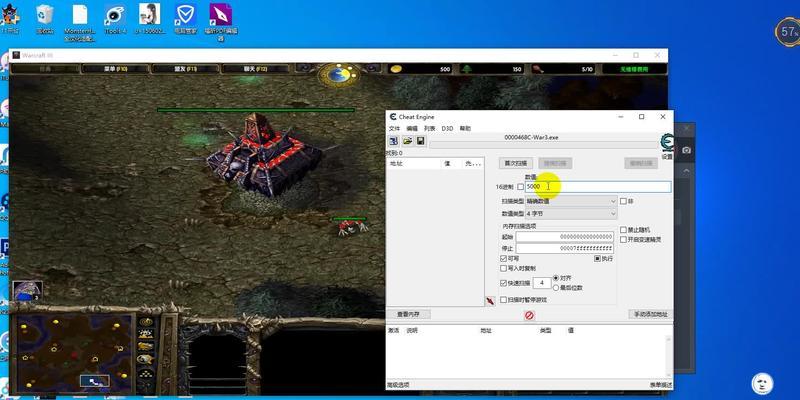Viewport: 800px width, 400px height.
Task: Toggle the 写入时复制 copy-on-write checkbox
Action: coord(504,268)
